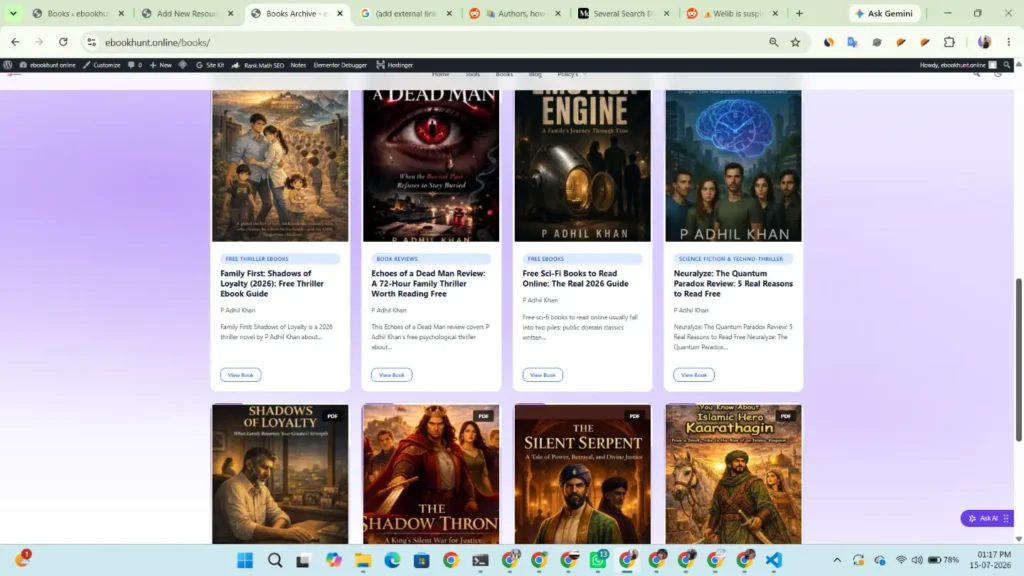This screenshot has width=1024, height=576.
Task: Open the Family First: Shadows of Loyalty title link
Action: point(272,283)
